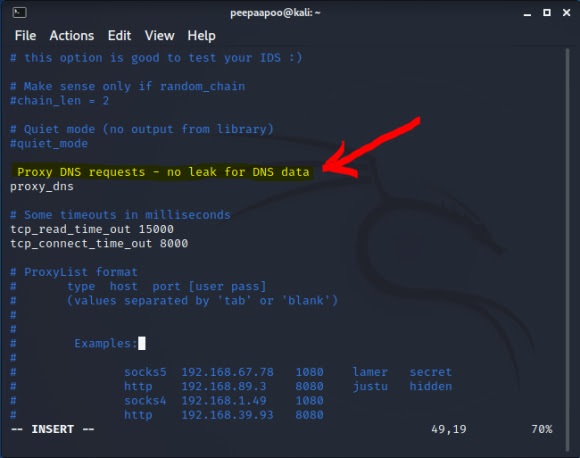Screen dimensions: 580x458
Task: Click the window title peepaapoo@kali
Action: (x=275, y=13)
